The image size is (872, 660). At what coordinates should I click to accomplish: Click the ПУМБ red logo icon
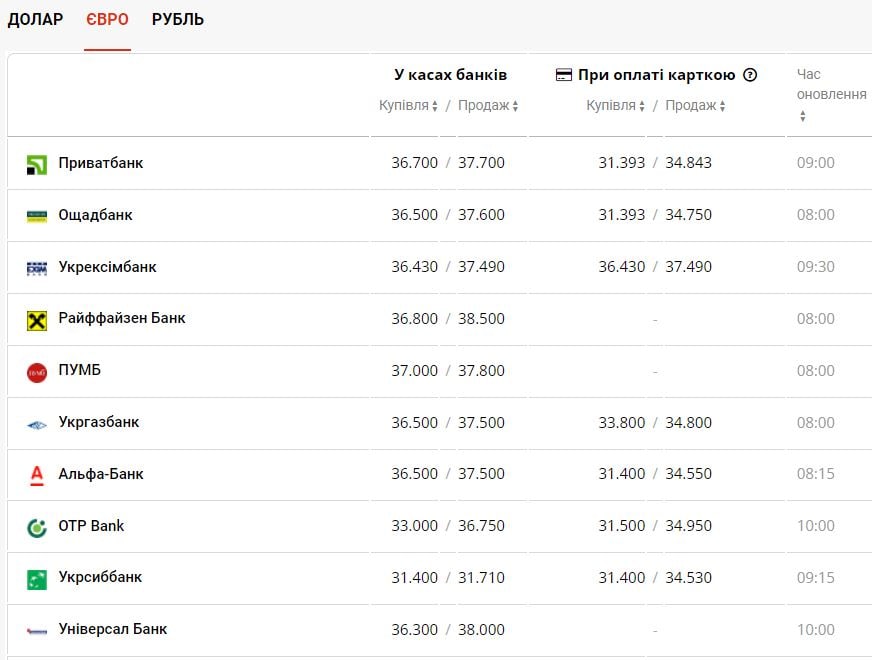[37, 372]
